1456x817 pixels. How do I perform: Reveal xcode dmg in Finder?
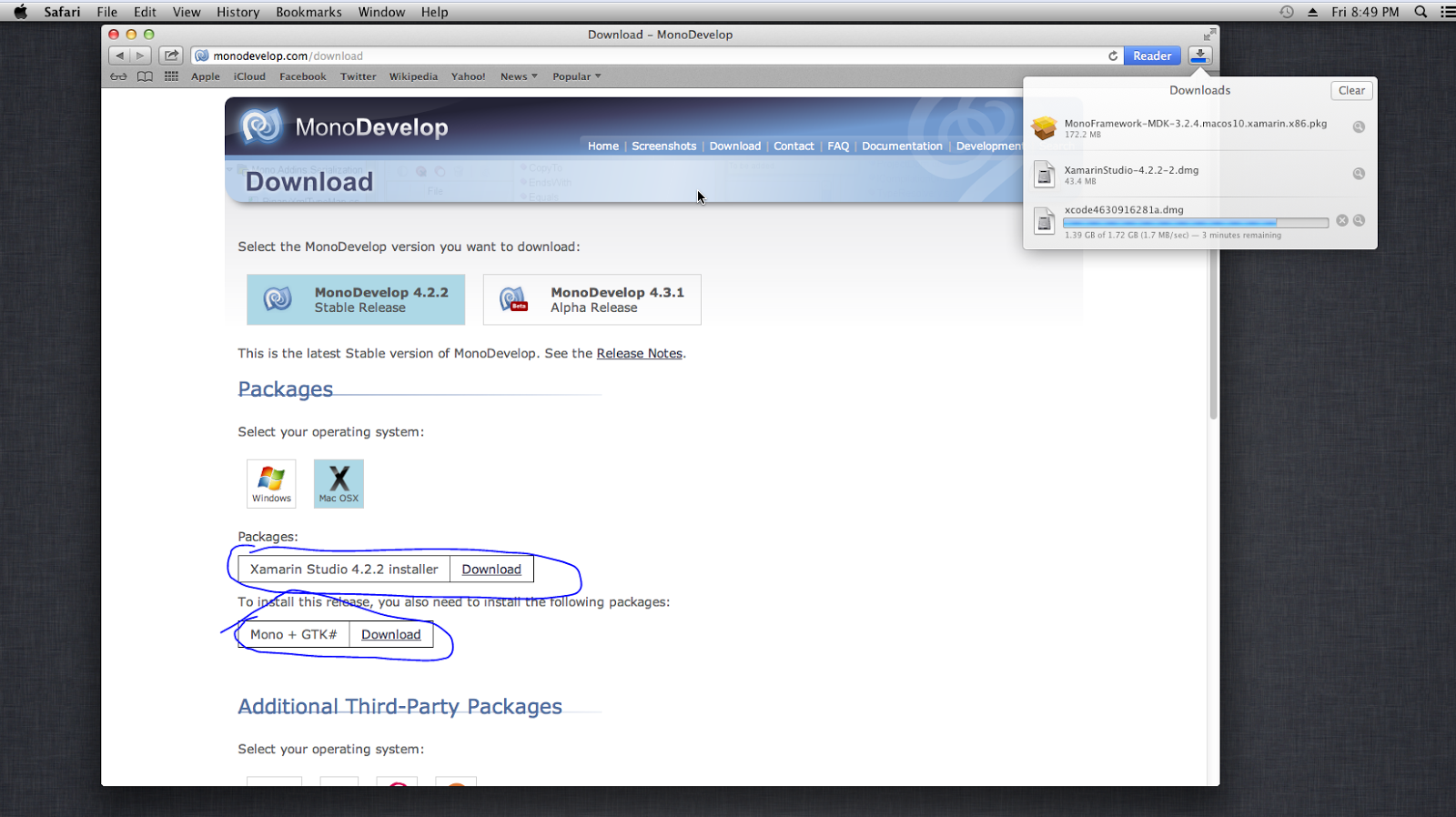tap(1359, 220)
